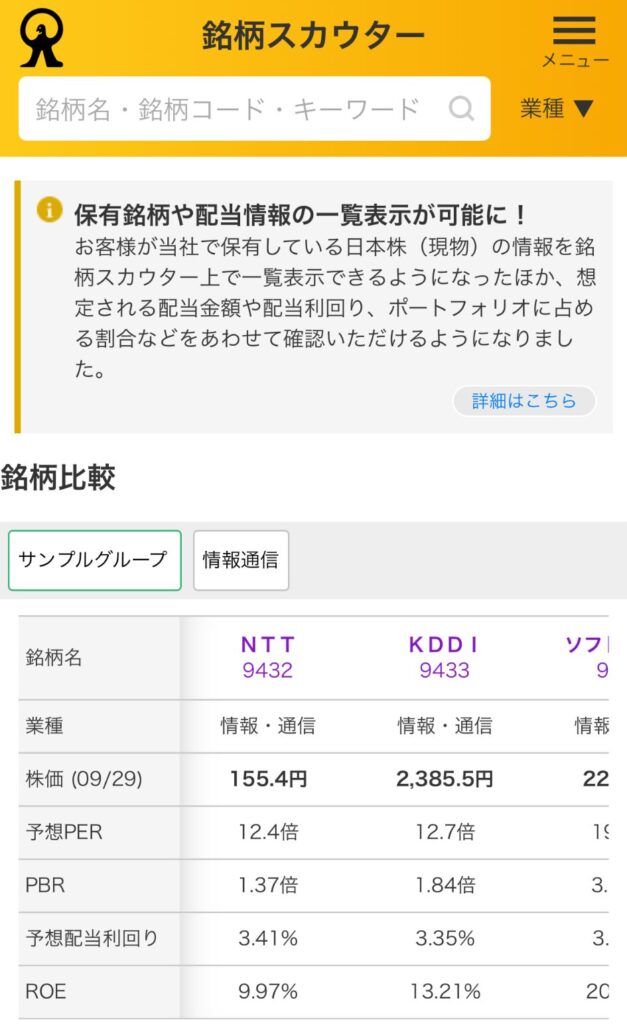Expand the 業種 dropdown

557,108
